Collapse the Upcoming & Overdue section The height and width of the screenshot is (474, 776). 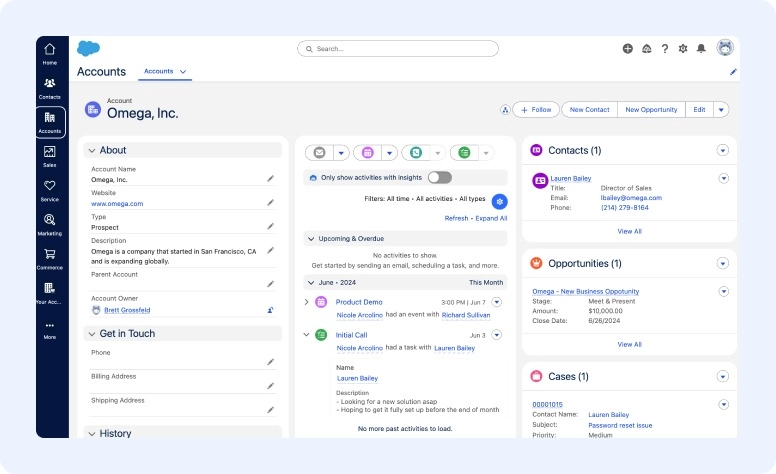point(311,238)
